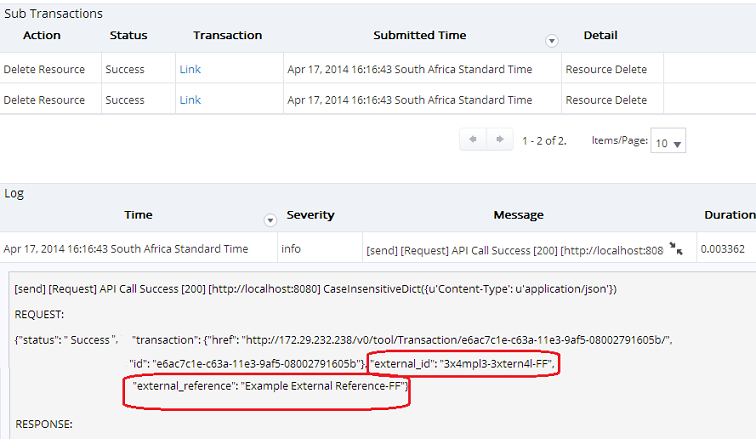The image size is (756, 439).
Task: Click sort arrow in log Time column
Action: (x=269, y=221)
